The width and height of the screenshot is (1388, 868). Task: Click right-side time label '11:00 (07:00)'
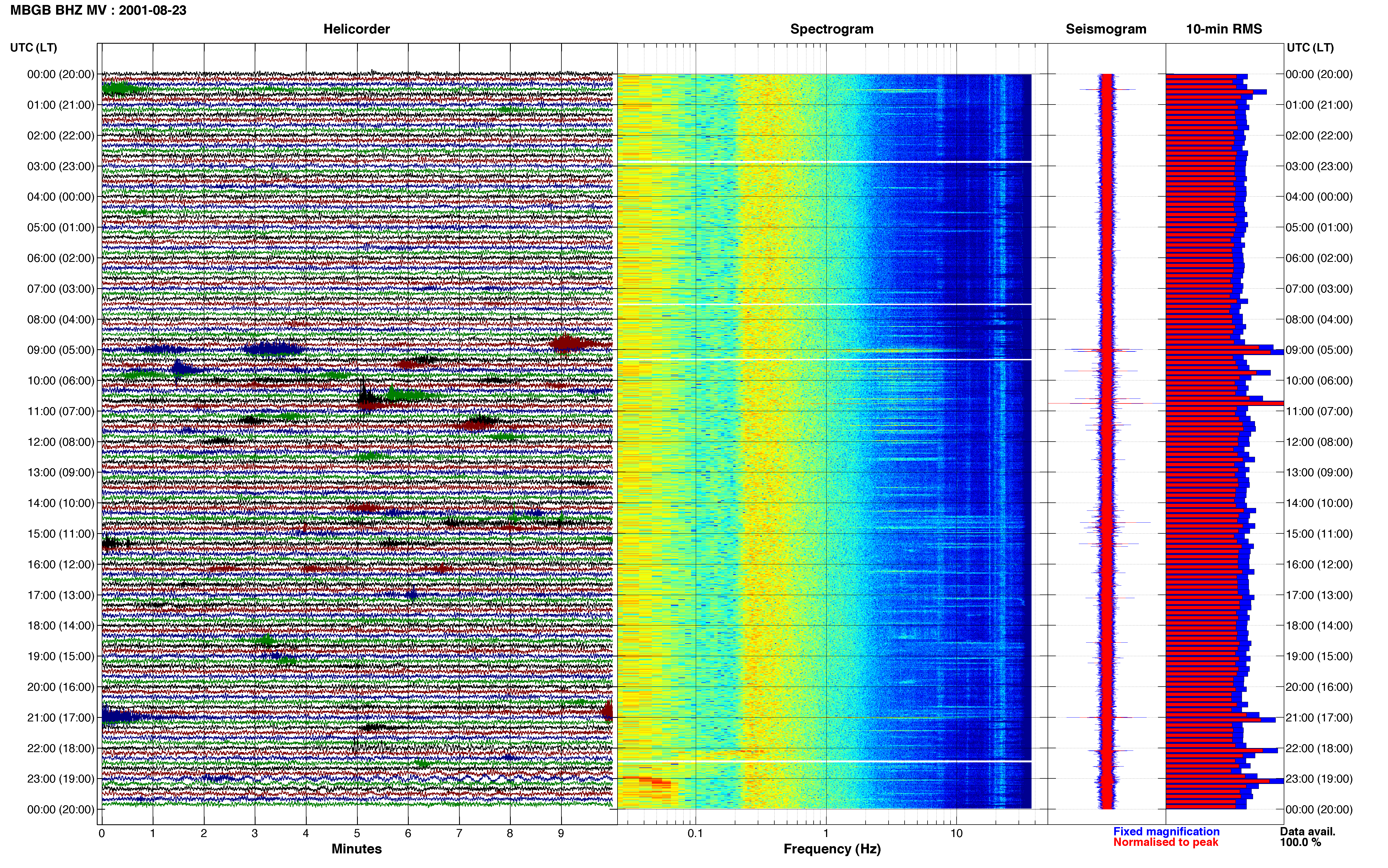pos(1319,411)
